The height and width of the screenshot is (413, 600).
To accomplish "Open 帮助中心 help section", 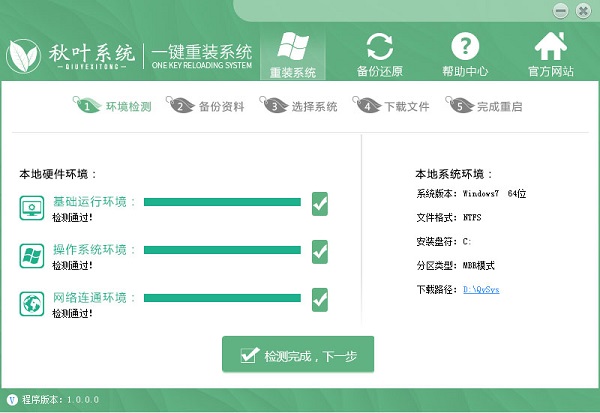I will pos(465,55).
